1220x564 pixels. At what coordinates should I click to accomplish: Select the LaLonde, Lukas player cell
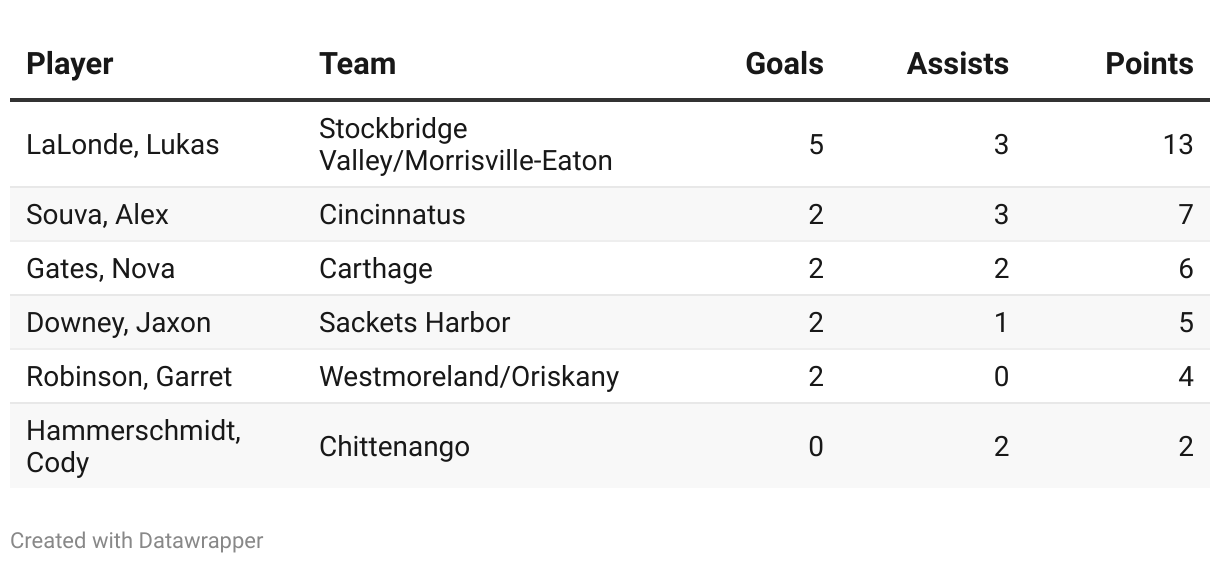[x=122, y=145]
